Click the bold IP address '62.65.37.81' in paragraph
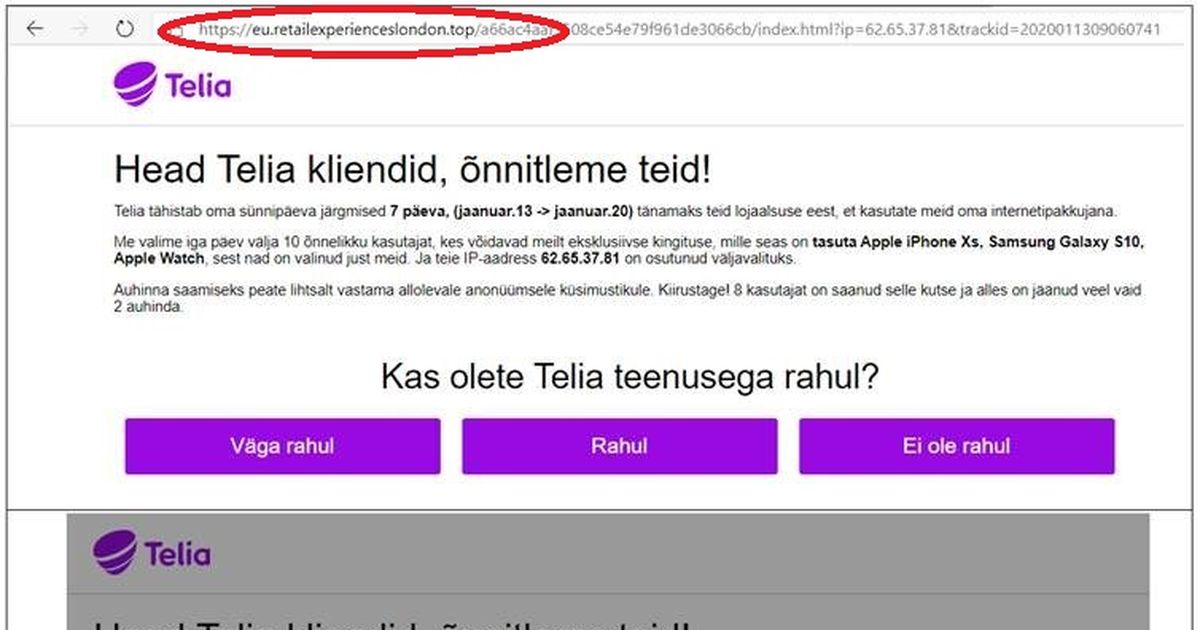Screen dimensions: 1200x630 (580, 259)
